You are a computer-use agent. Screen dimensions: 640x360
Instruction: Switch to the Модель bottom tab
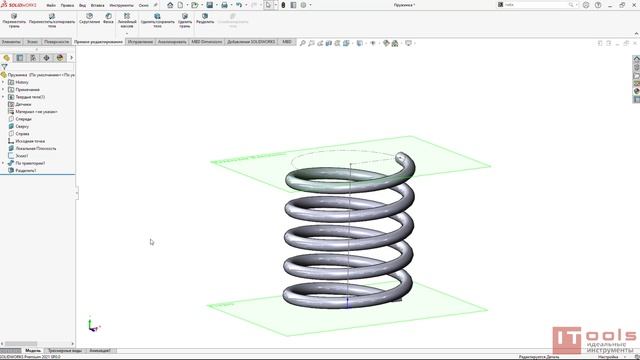[x=33, y=350]
